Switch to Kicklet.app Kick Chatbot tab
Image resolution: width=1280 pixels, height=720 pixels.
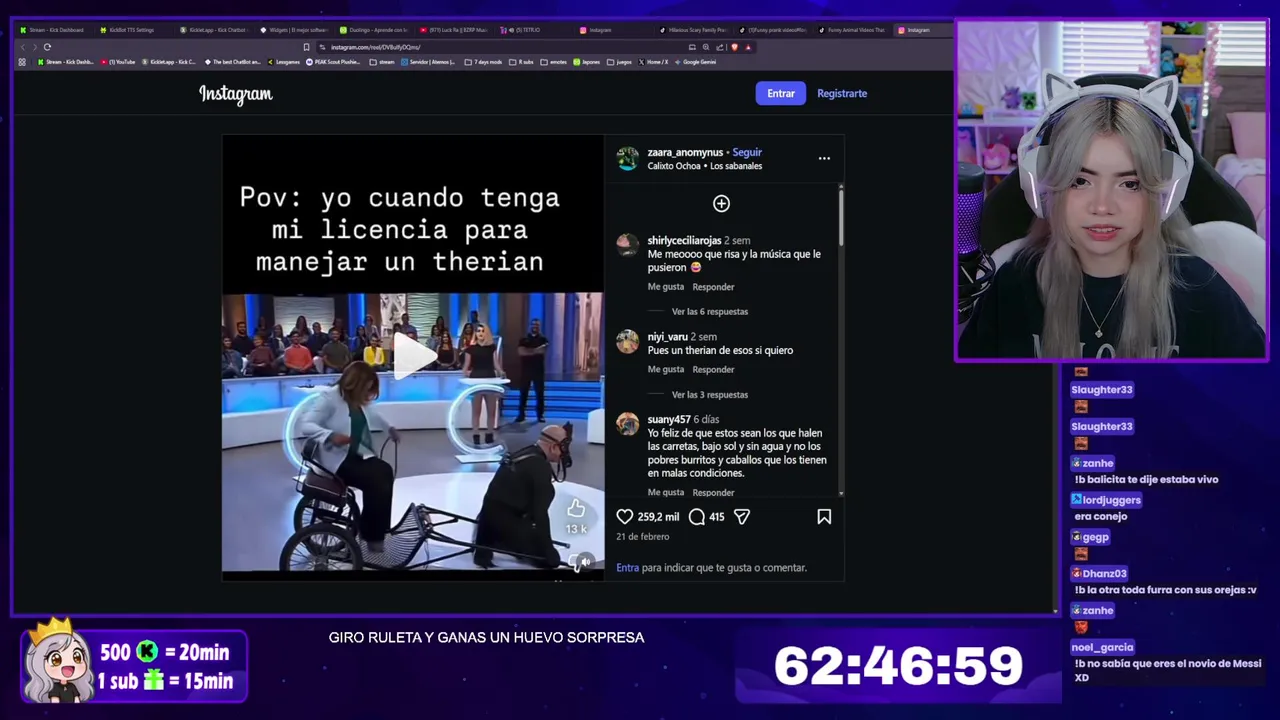click(212, 30)
